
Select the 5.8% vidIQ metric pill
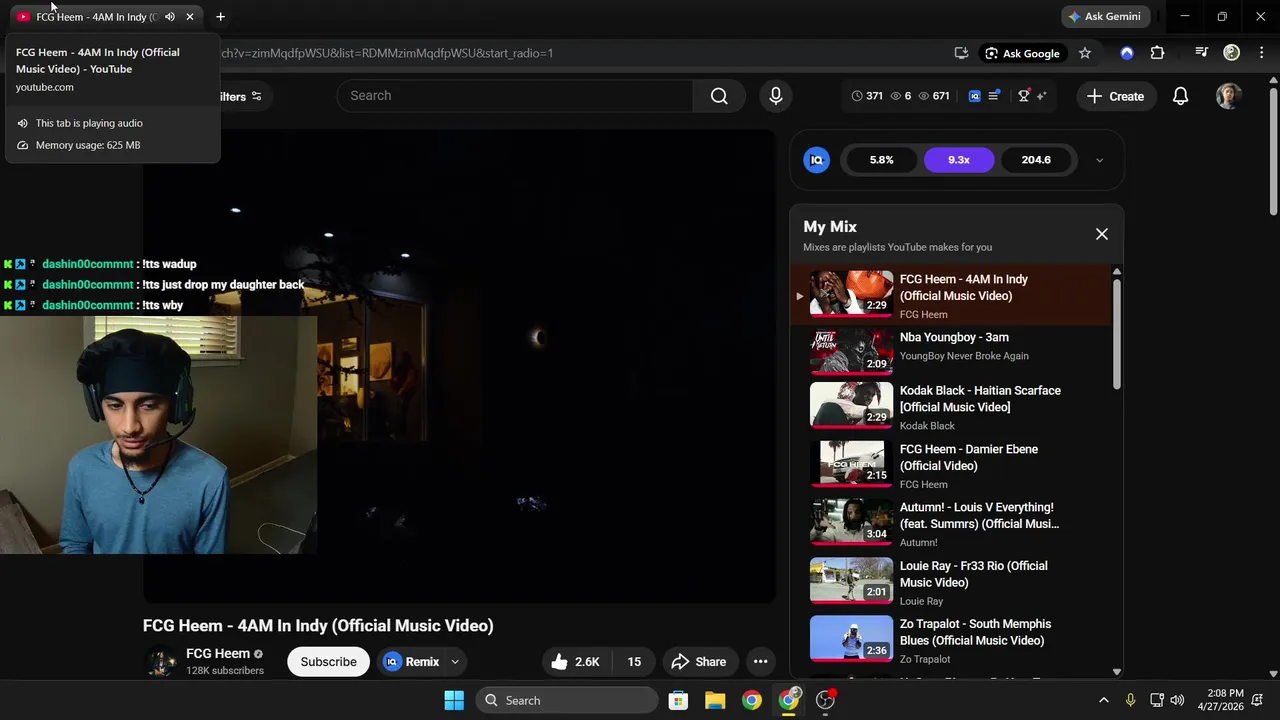(881, 160)
